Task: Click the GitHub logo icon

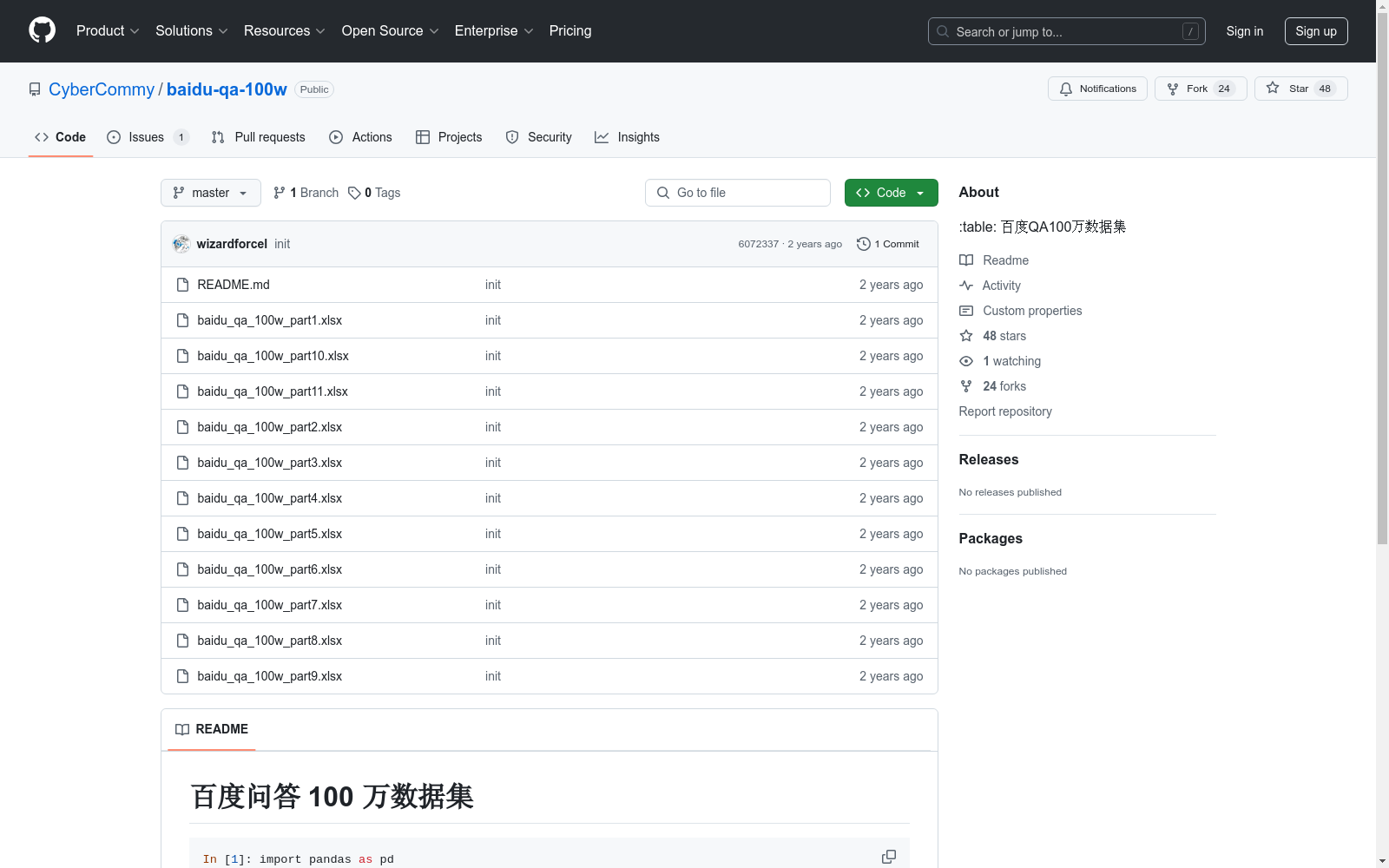Action: click(42, 30)
